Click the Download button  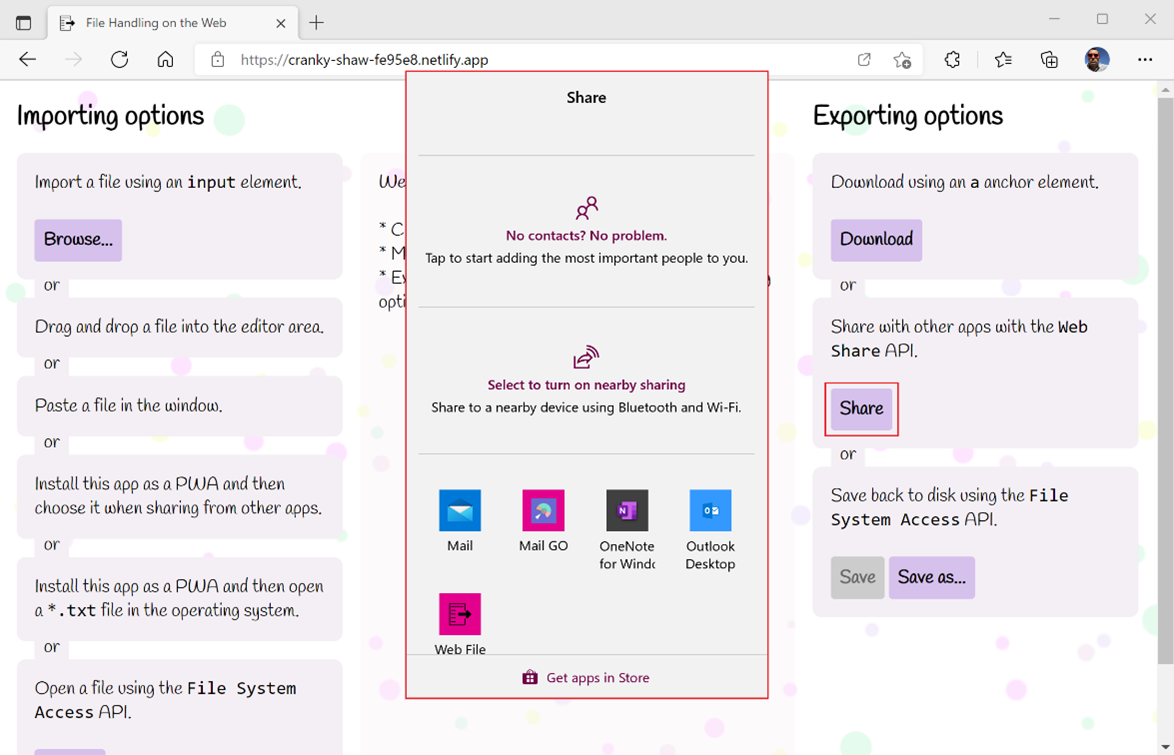click(876, 240)
